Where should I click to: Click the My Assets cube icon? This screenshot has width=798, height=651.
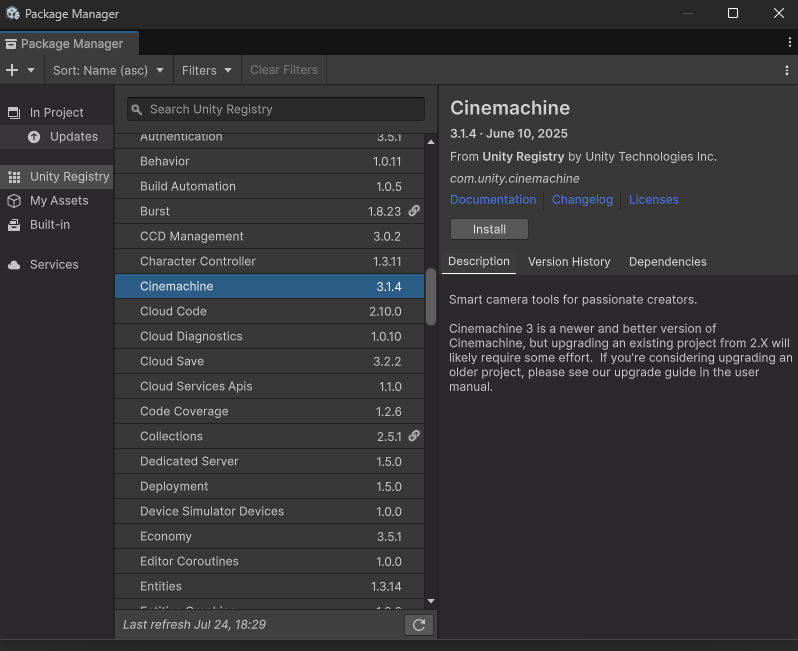tap(14, 201)
